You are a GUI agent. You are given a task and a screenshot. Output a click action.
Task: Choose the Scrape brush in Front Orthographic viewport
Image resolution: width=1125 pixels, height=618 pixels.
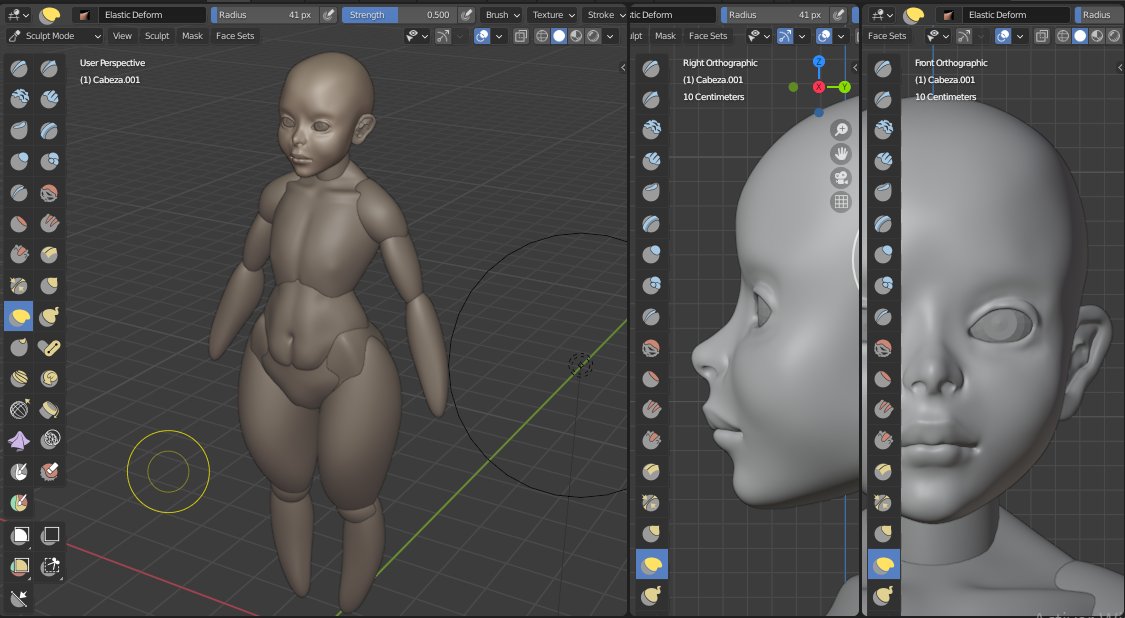(884, 440)
